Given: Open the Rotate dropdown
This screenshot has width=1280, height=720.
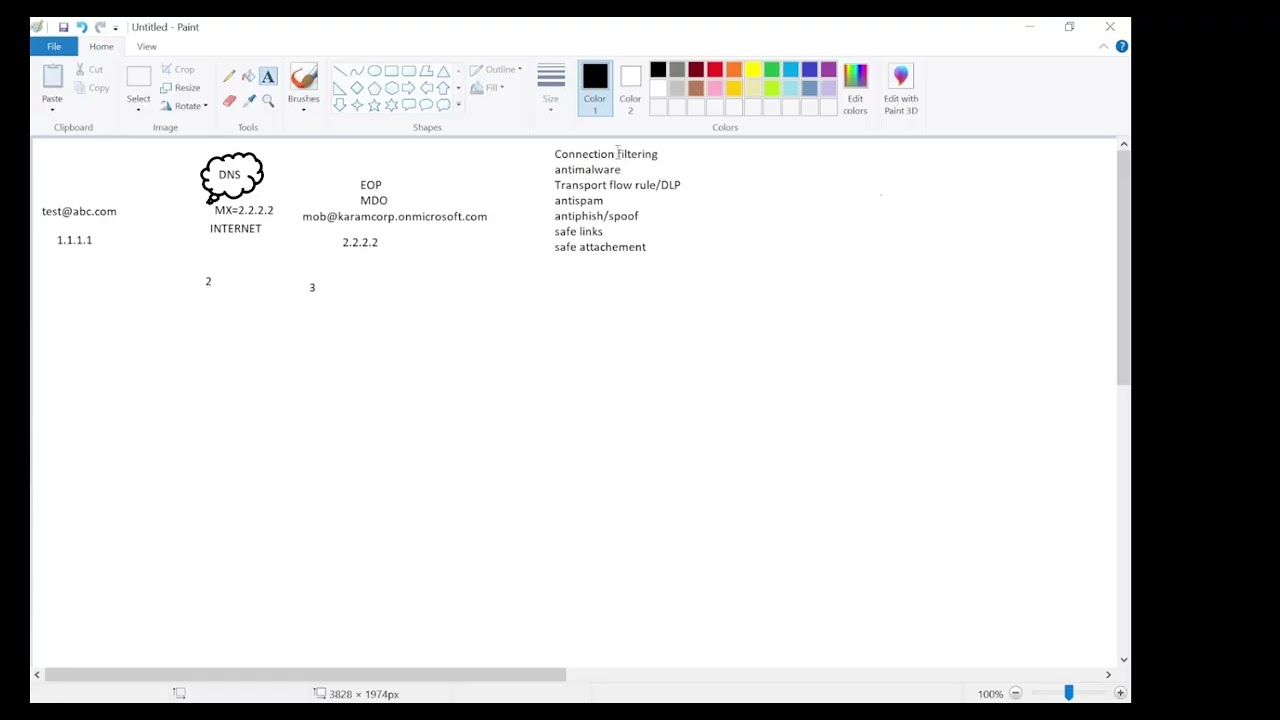Looking at the screenshot, I should [x=185, y=106].
